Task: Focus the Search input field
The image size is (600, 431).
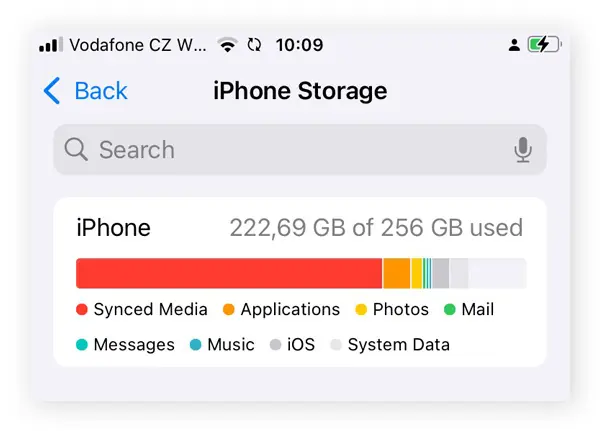Action: pos(300,149)
